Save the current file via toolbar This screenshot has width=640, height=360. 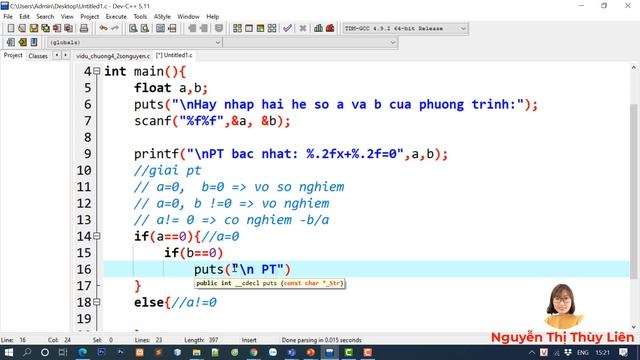click(x=34, y=28)
